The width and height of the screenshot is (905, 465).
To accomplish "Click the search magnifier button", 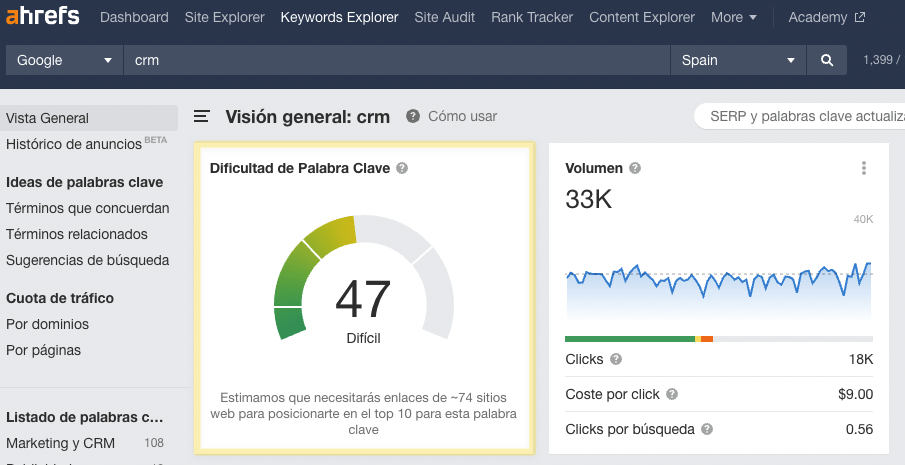I will [x=827, y=60].
